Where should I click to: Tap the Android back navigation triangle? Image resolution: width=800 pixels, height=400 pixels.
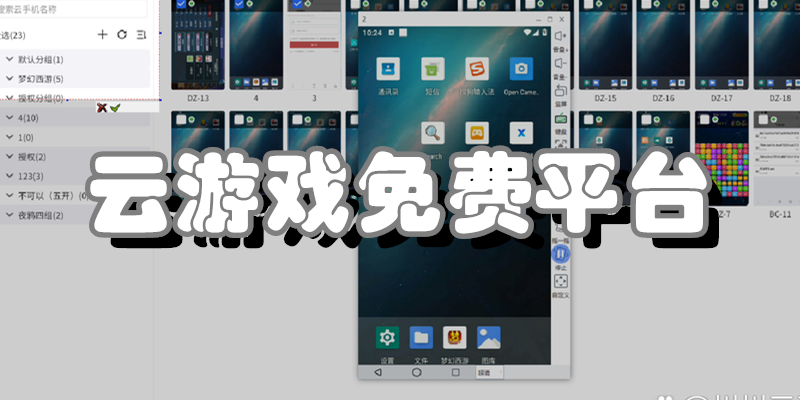click(377, 372)
